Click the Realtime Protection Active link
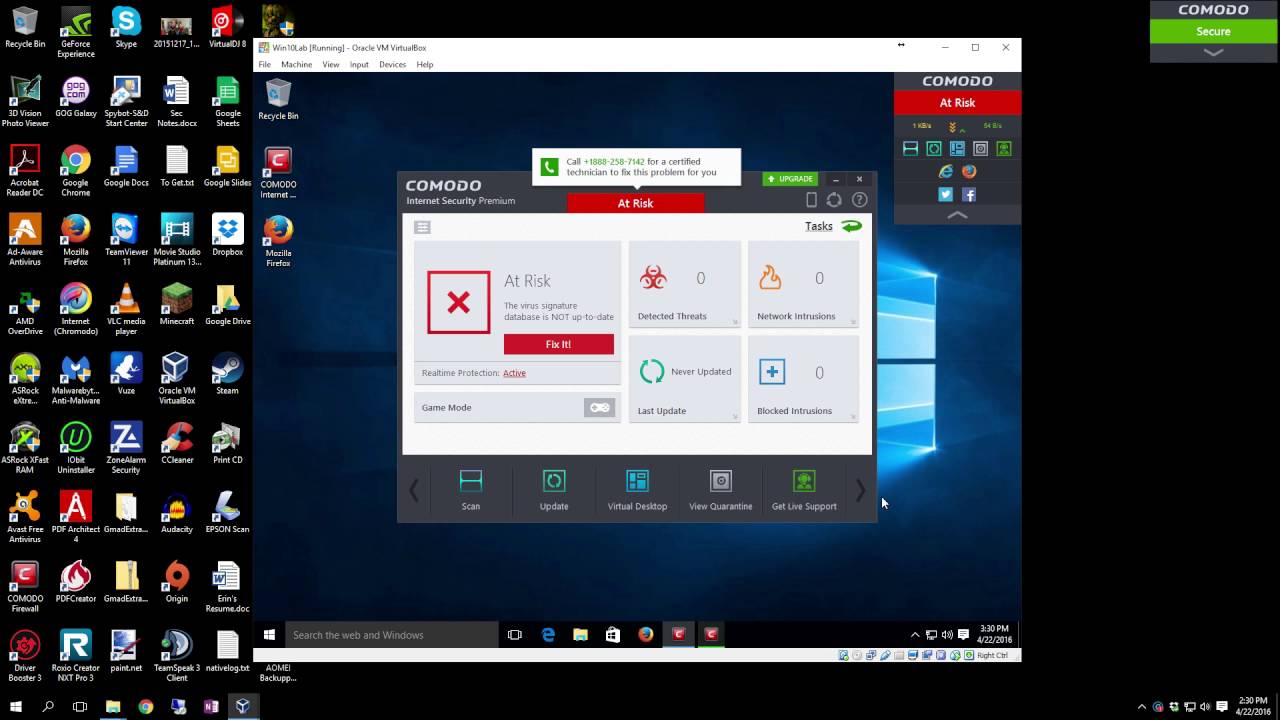 (x=514, y=373)
